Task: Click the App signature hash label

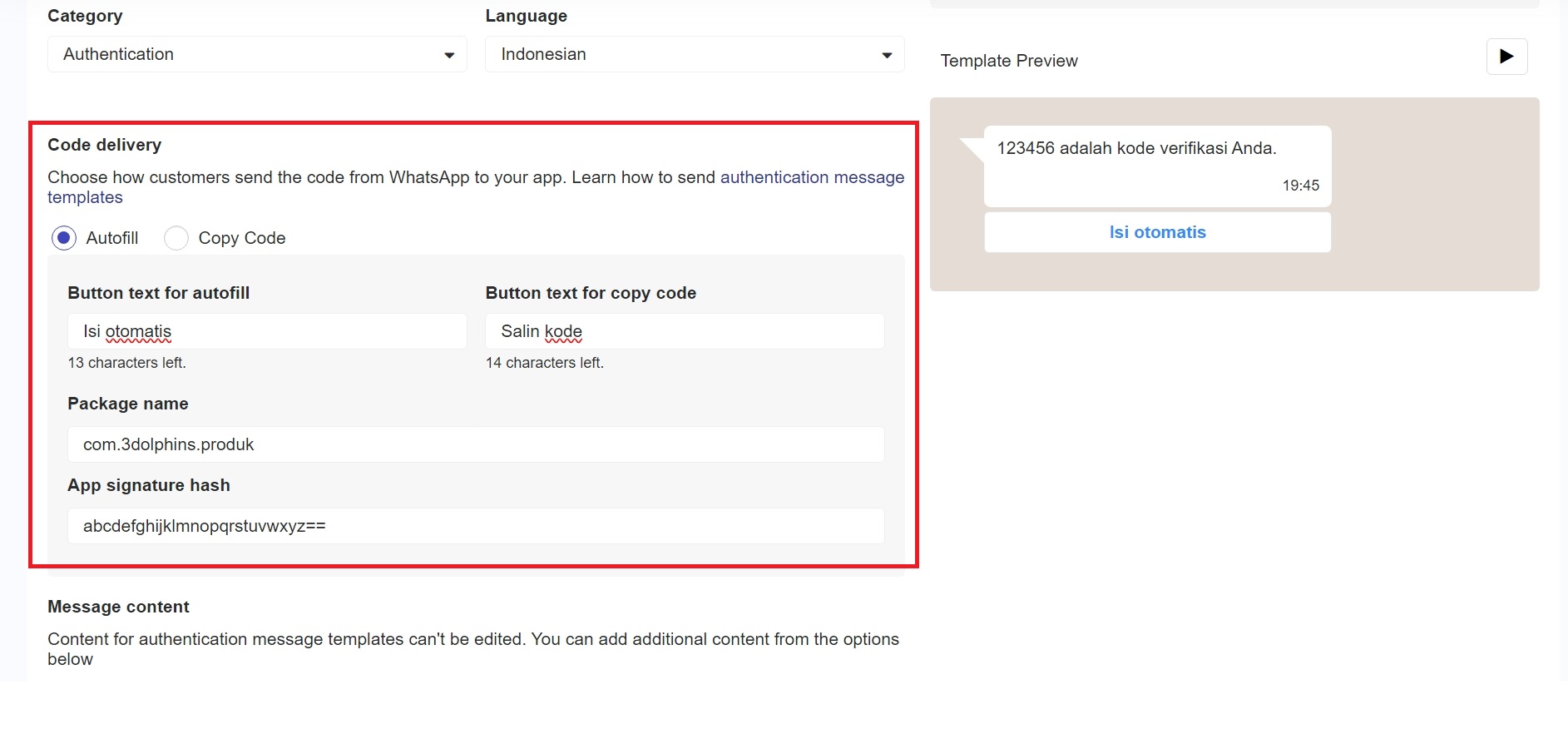Action: [149, 485]
